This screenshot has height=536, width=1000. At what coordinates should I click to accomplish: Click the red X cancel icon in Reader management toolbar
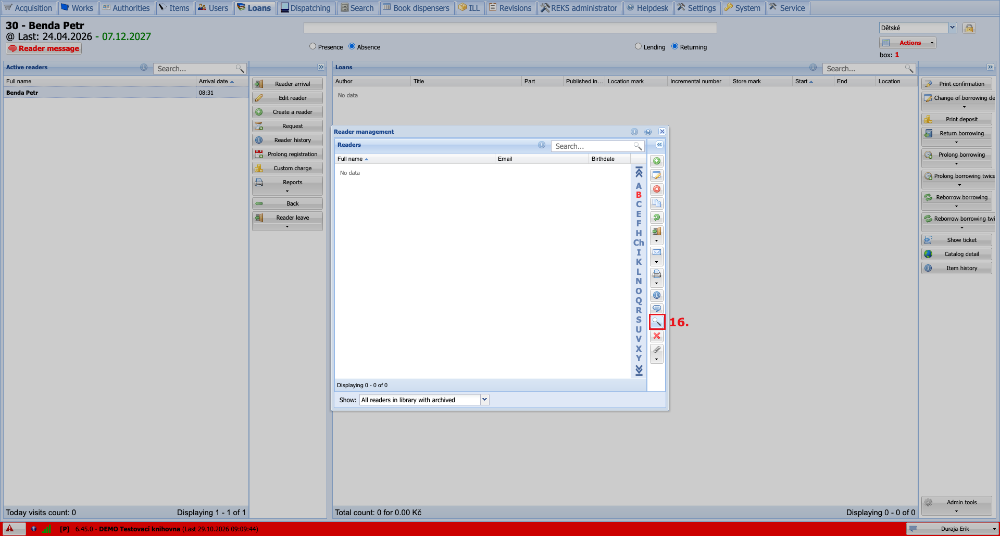click(656, 336)
